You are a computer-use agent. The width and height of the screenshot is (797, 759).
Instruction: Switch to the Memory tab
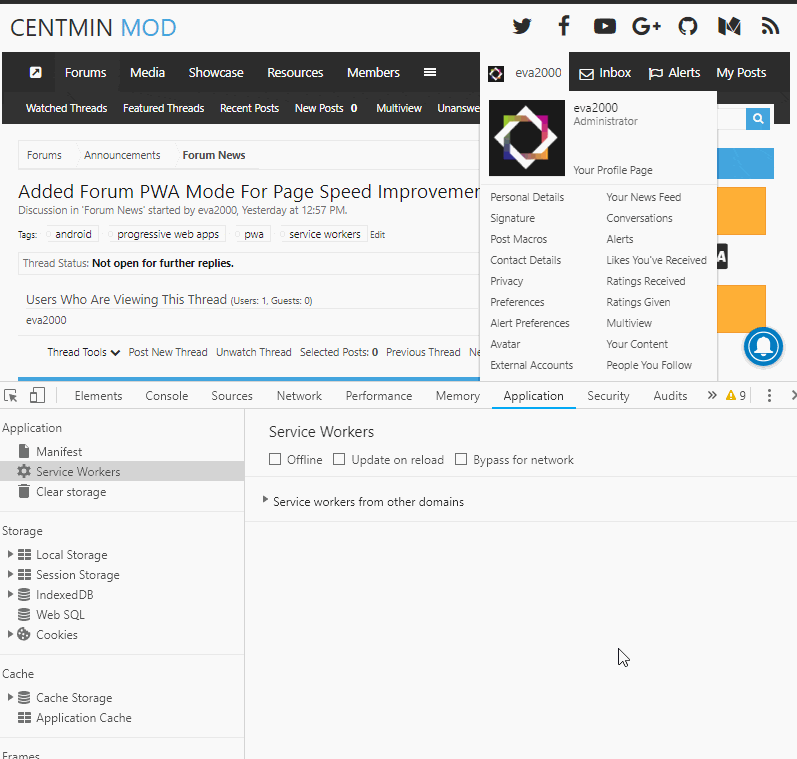(457, 396)
